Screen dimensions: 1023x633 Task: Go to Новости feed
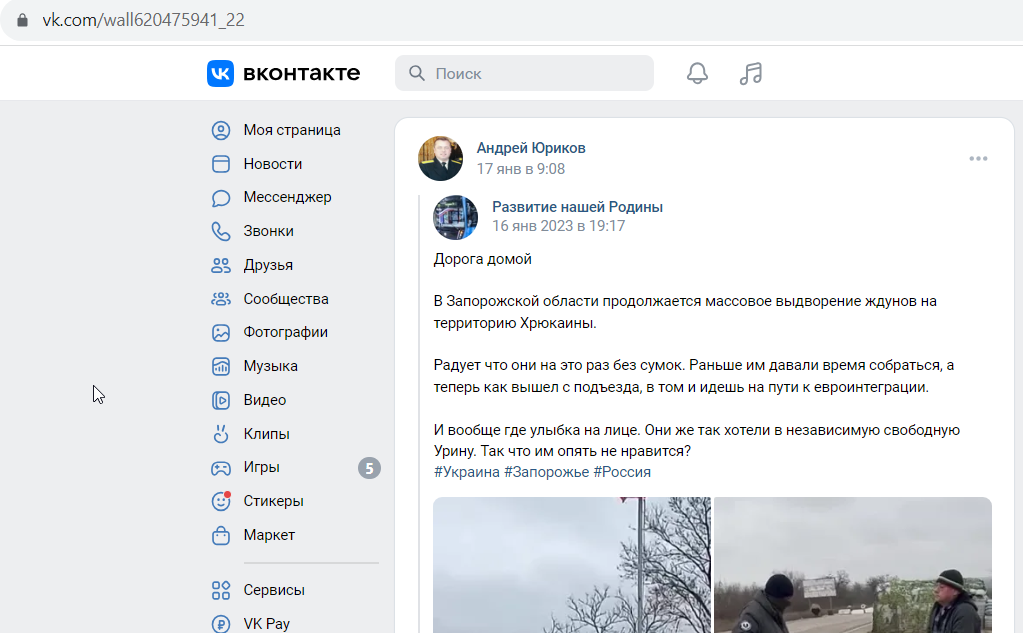pyautogui.click(x=273, y=164)
